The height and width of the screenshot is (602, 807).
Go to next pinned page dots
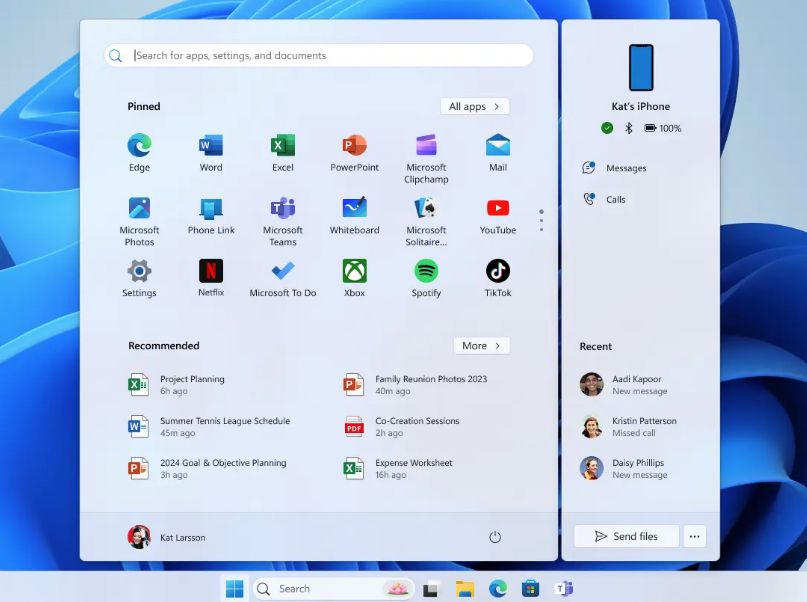pos(541,220)
